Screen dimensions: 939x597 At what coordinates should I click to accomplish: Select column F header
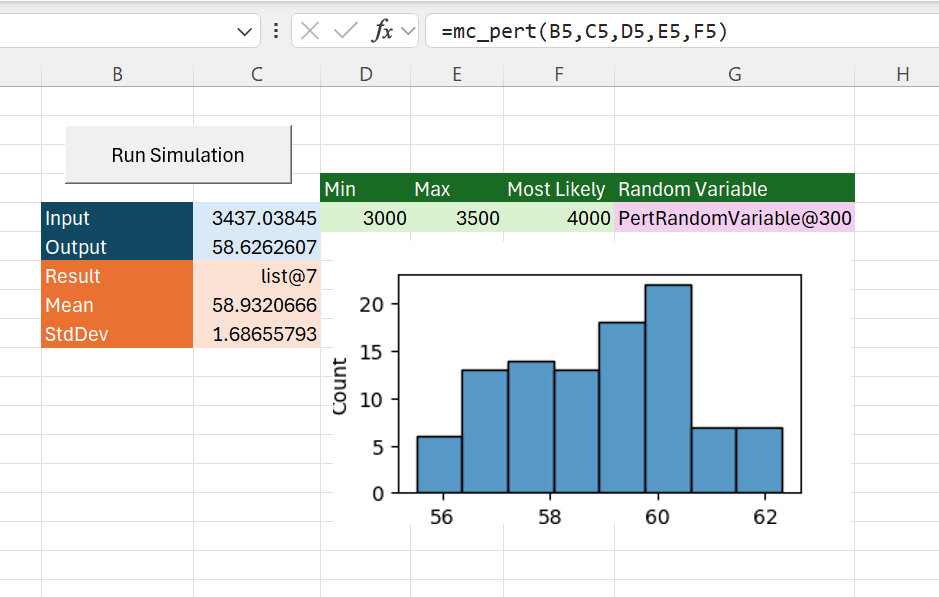(x=559, y=74)
